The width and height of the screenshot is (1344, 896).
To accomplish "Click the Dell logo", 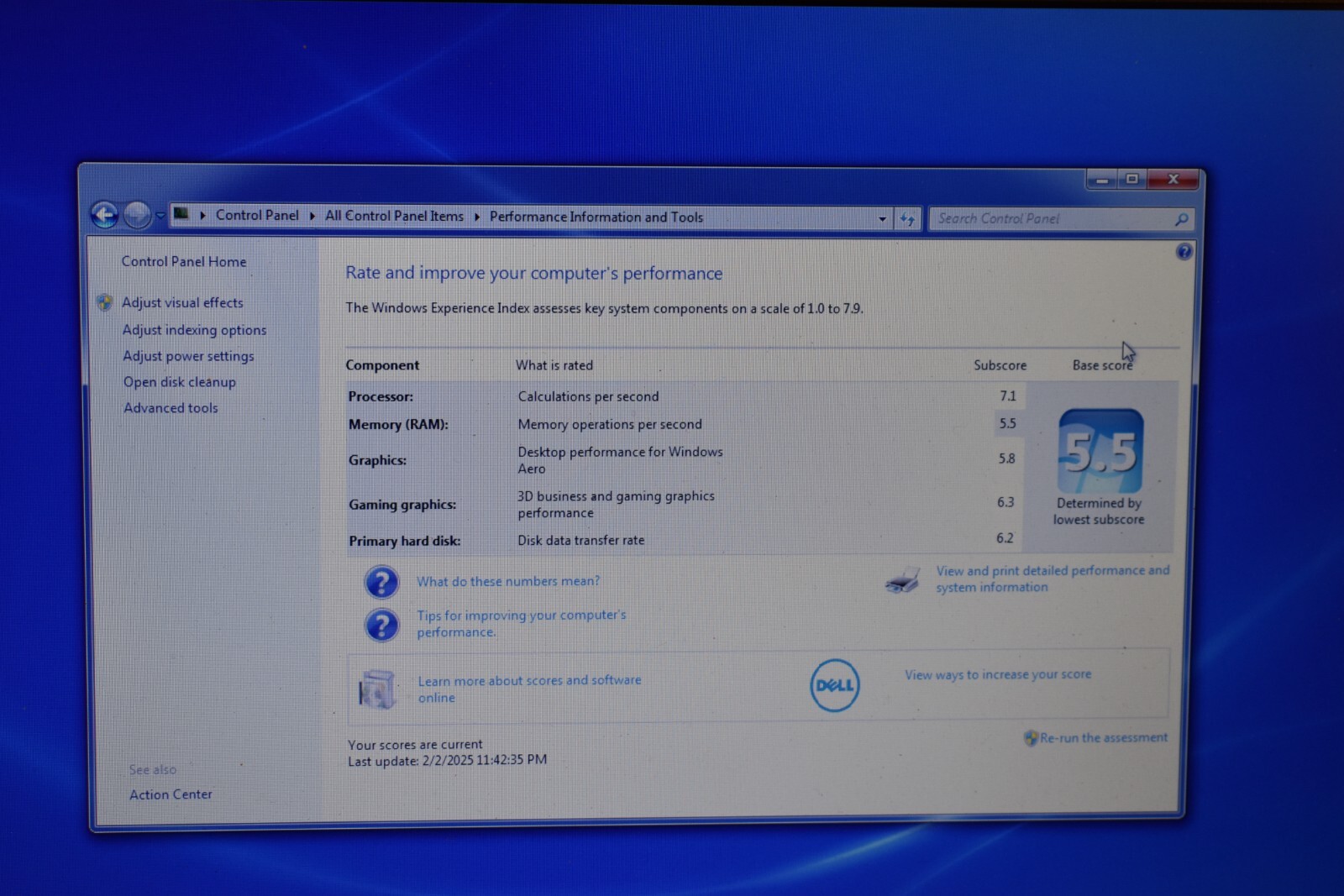I will 835,685.
